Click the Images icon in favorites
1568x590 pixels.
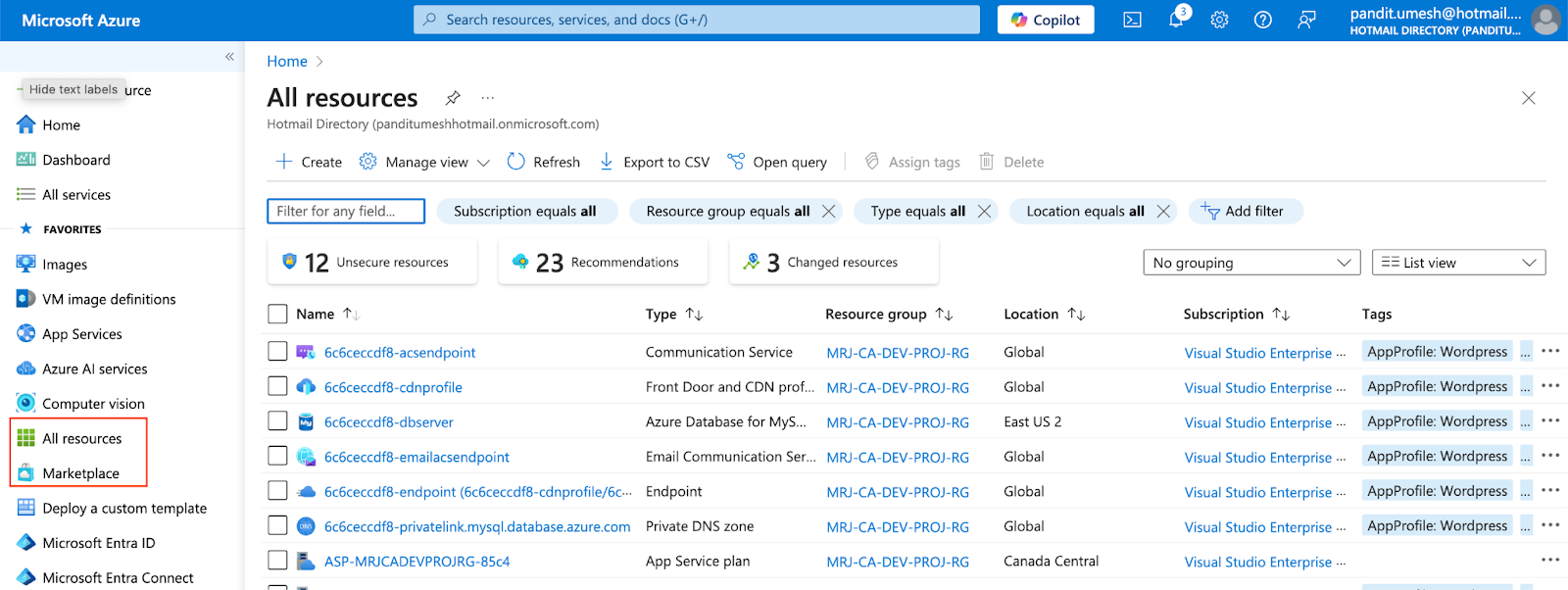tap(26, 264)
